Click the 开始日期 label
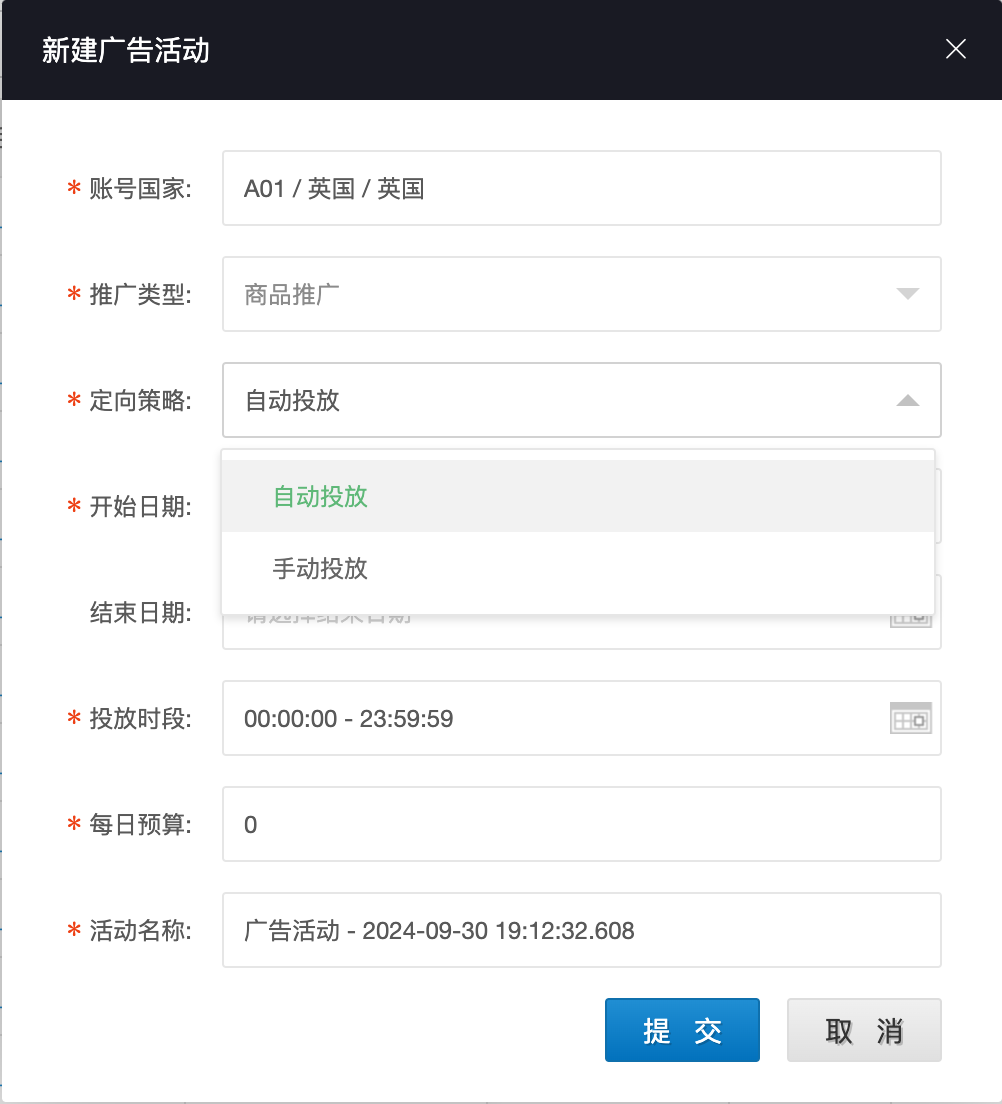The height and width of the screenshot is (1104, 1002). (x=140, y=507)
